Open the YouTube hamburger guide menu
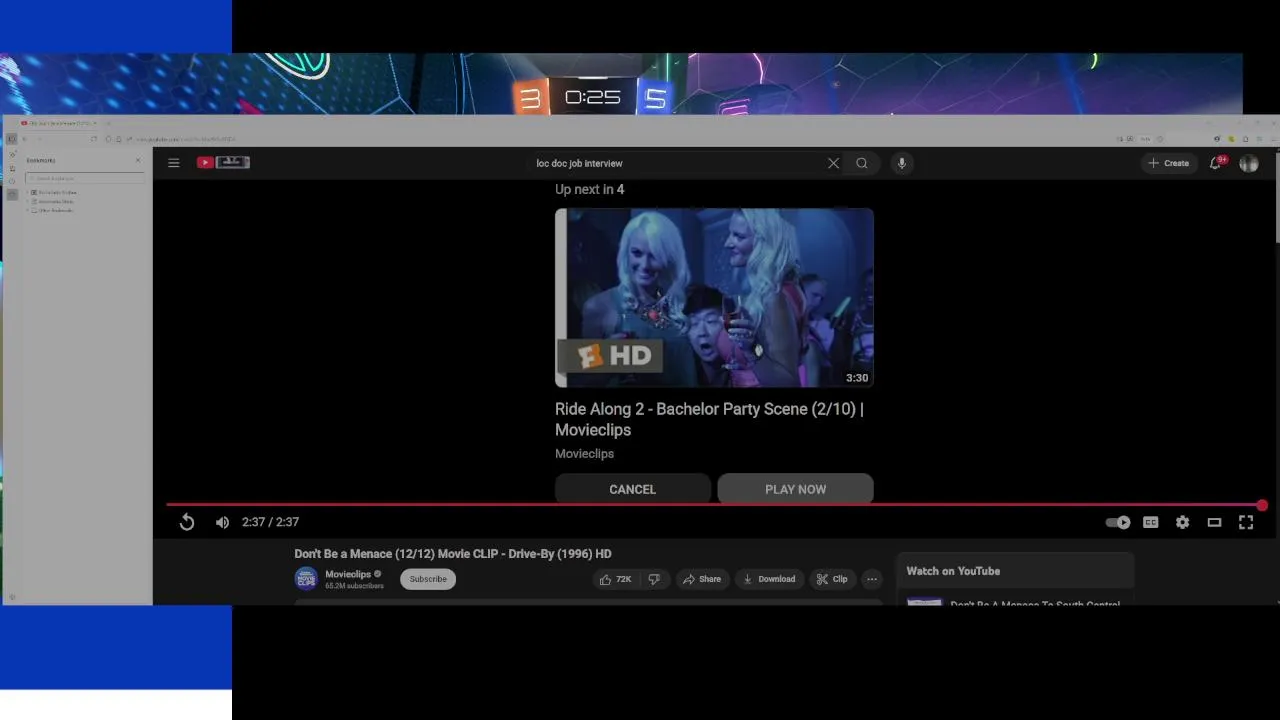Screen dimensions: 1280x720 [x=174, y=163]
